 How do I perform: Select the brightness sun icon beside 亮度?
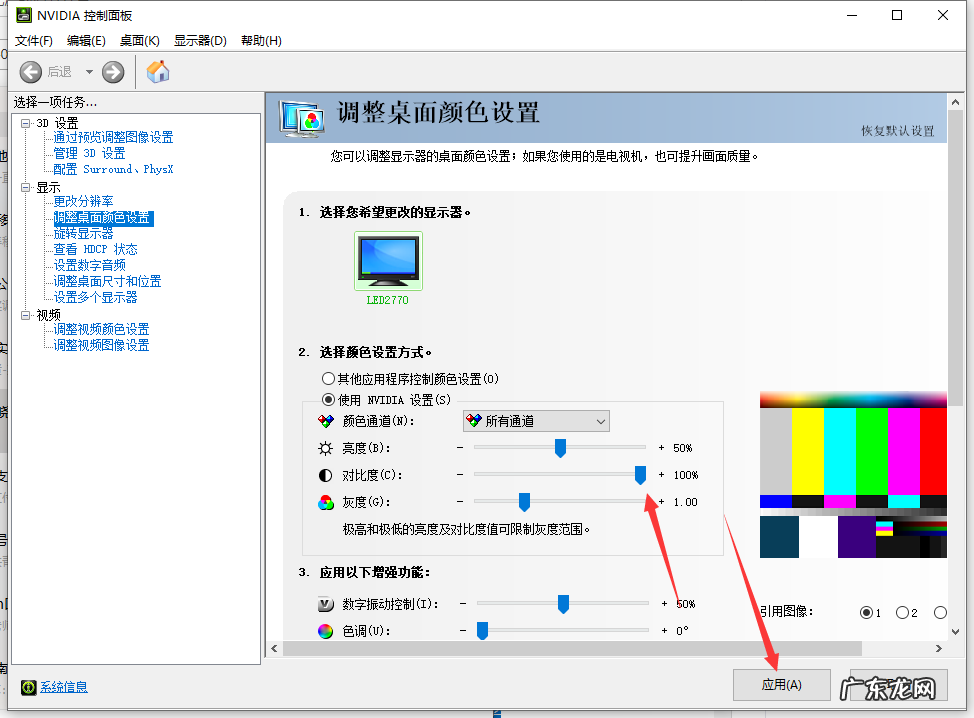point(325,447)
